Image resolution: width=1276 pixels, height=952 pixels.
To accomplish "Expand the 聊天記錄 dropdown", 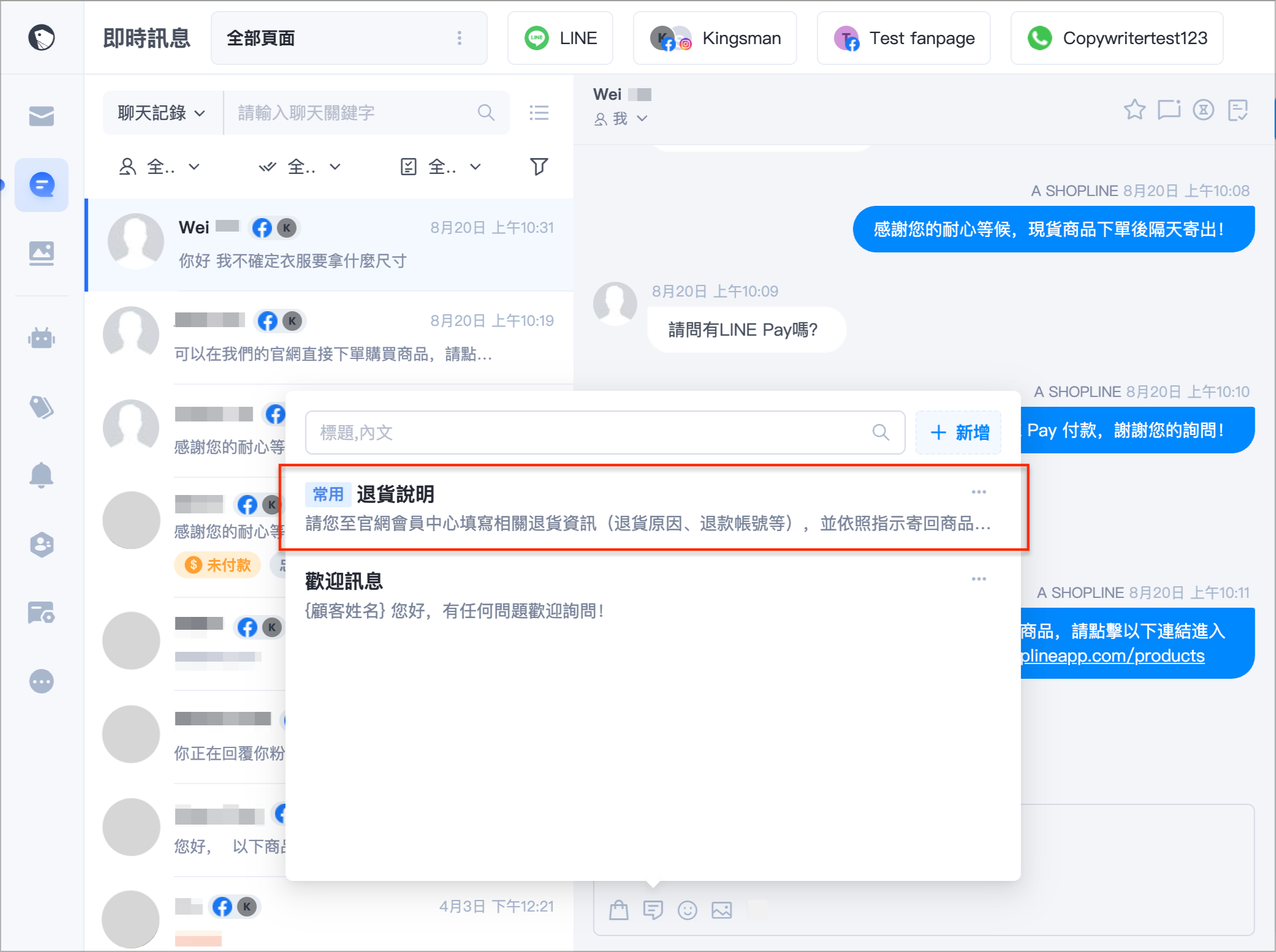I will point(161,113).
